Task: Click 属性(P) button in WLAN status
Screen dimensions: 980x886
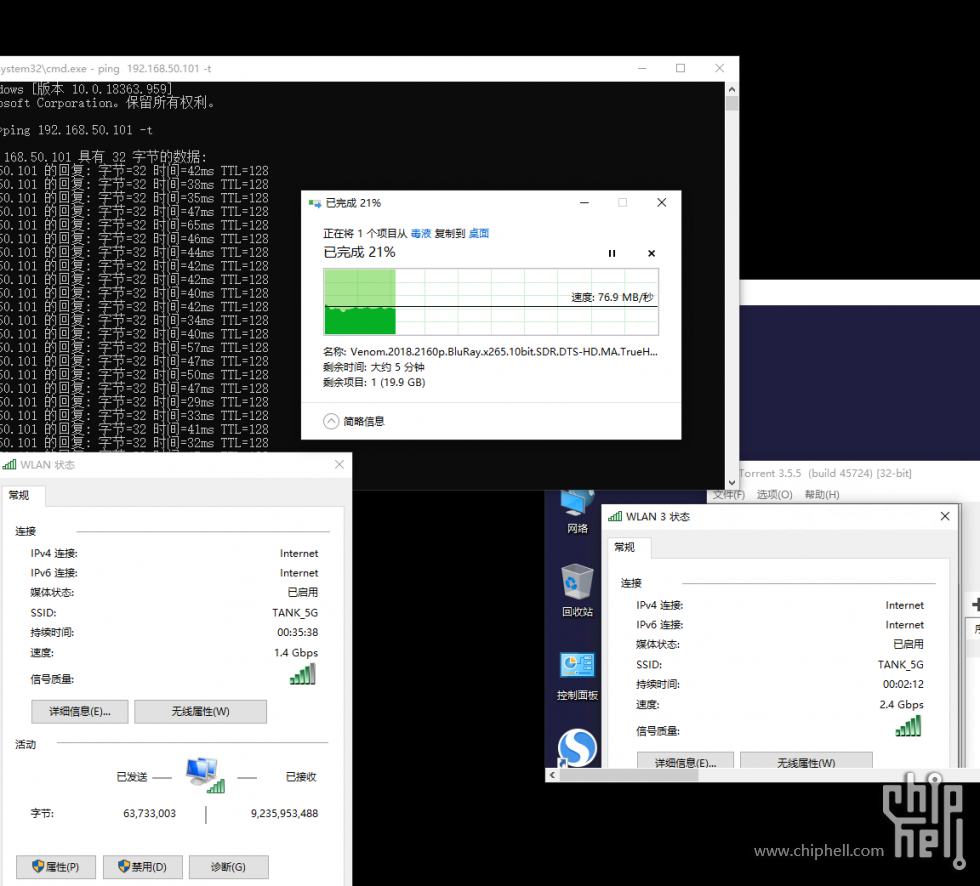Action: tap(56, 867)
